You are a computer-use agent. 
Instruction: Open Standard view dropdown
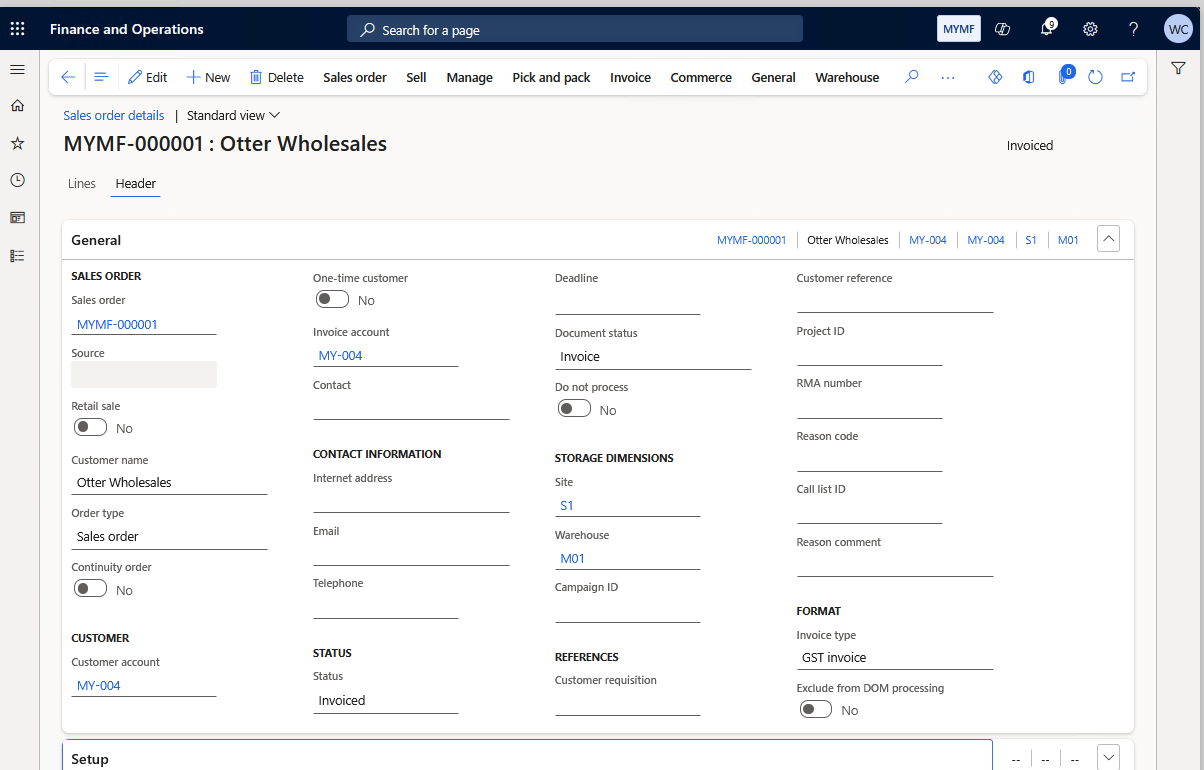(x=234, y=115)
